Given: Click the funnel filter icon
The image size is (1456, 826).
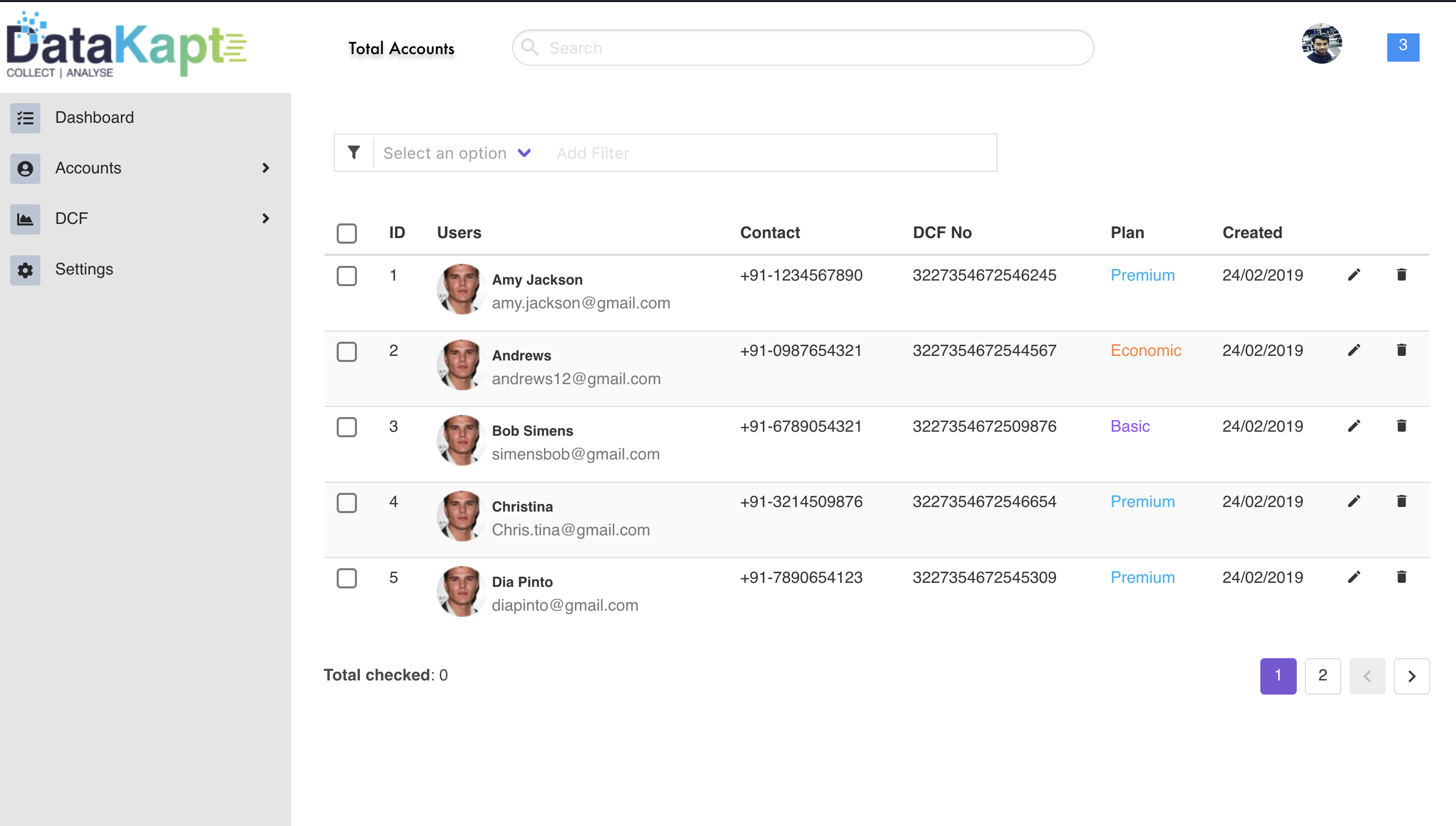Looking at the screenshot, I should click(353, 153).
